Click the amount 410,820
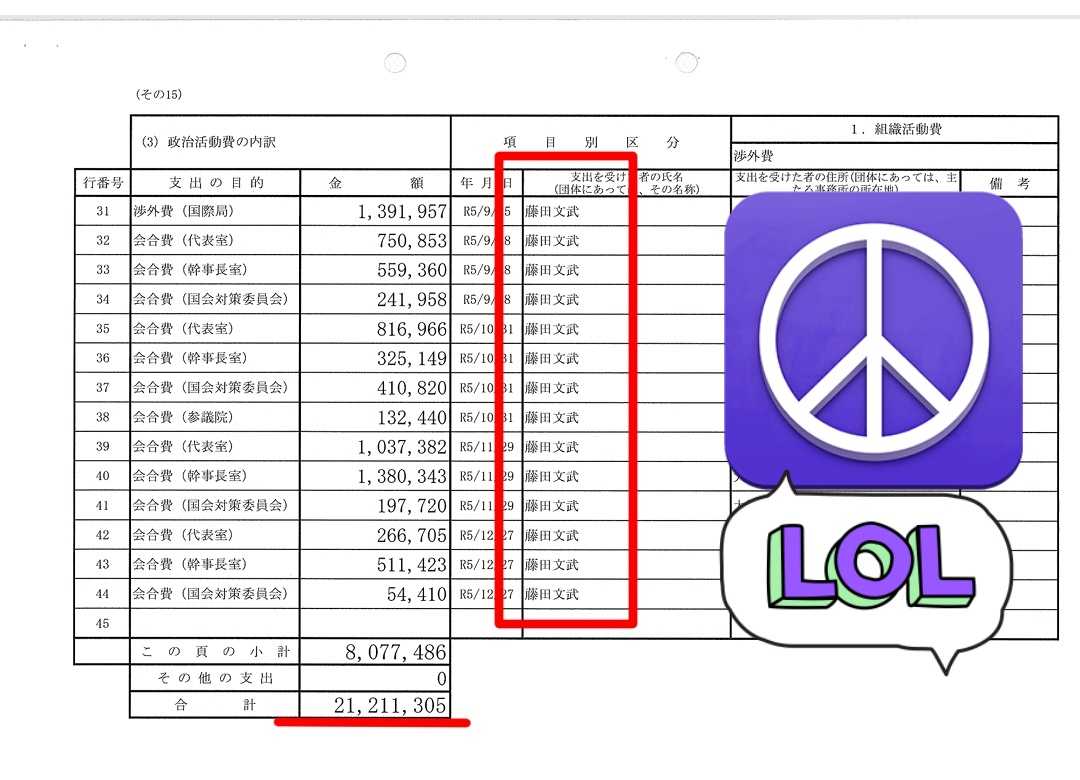Viewport: 1080px width, 780px height. coord(412,388)
